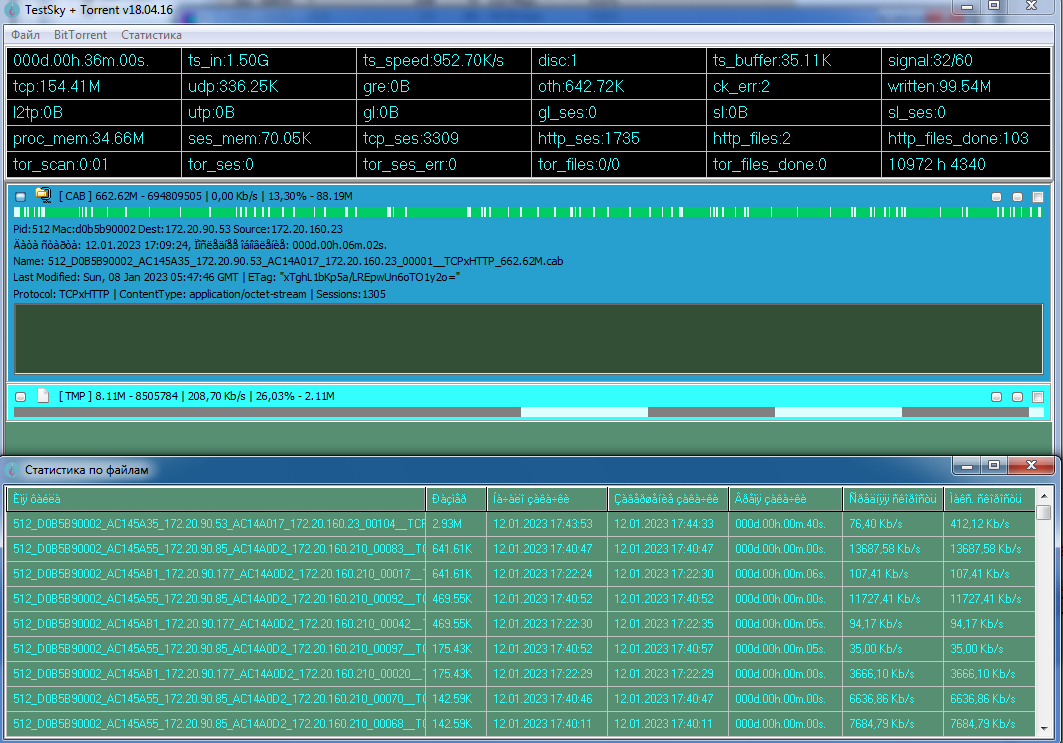Click the document icon on TMP entry
Screen dimensions: 1063x743
43,396
